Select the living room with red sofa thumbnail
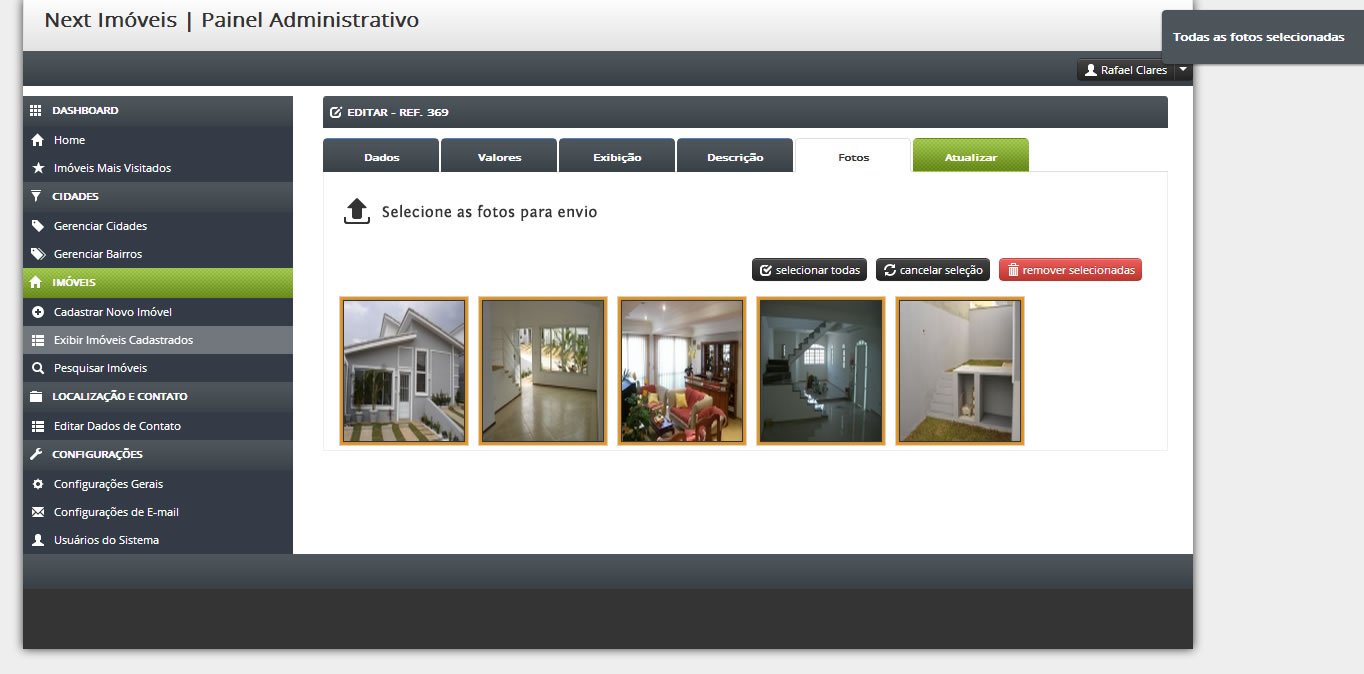This screenshot has height=674, width=1364. pyautogui.click(x=682, y=371)
